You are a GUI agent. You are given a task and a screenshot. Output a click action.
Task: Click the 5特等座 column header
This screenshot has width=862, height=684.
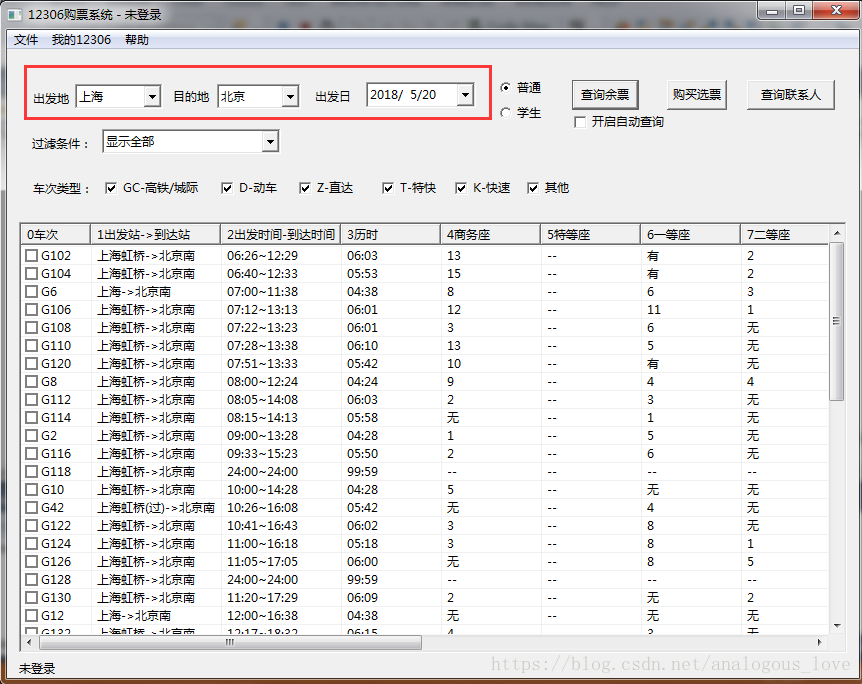point(590,235)
